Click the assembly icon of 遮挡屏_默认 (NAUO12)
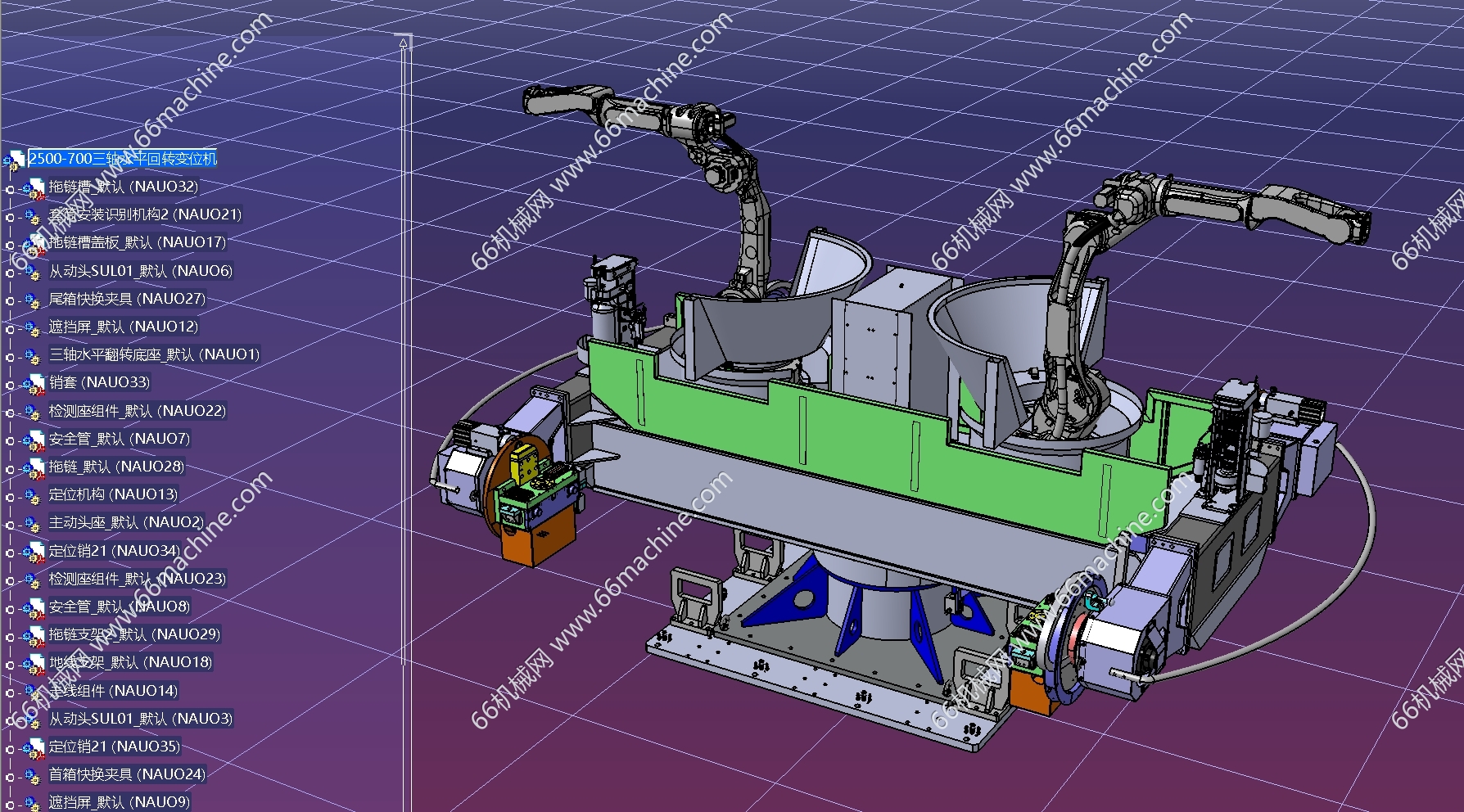 click(34, 328)
